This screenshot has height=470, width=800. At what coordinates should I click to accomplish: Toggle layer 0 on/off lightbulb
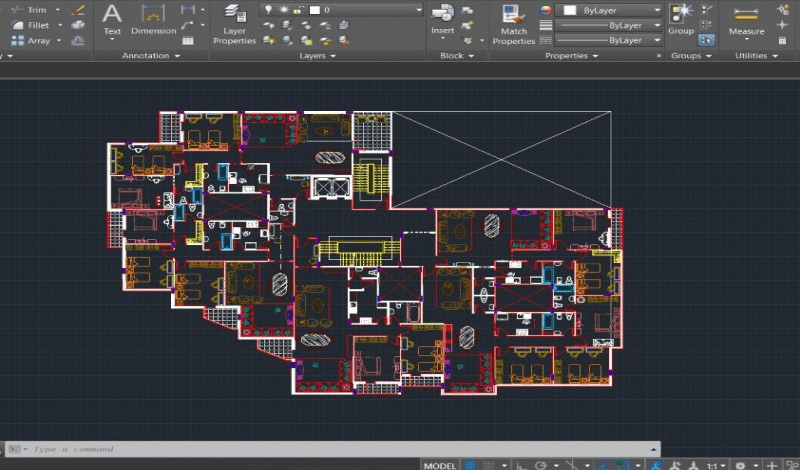(x=269, y=10)
